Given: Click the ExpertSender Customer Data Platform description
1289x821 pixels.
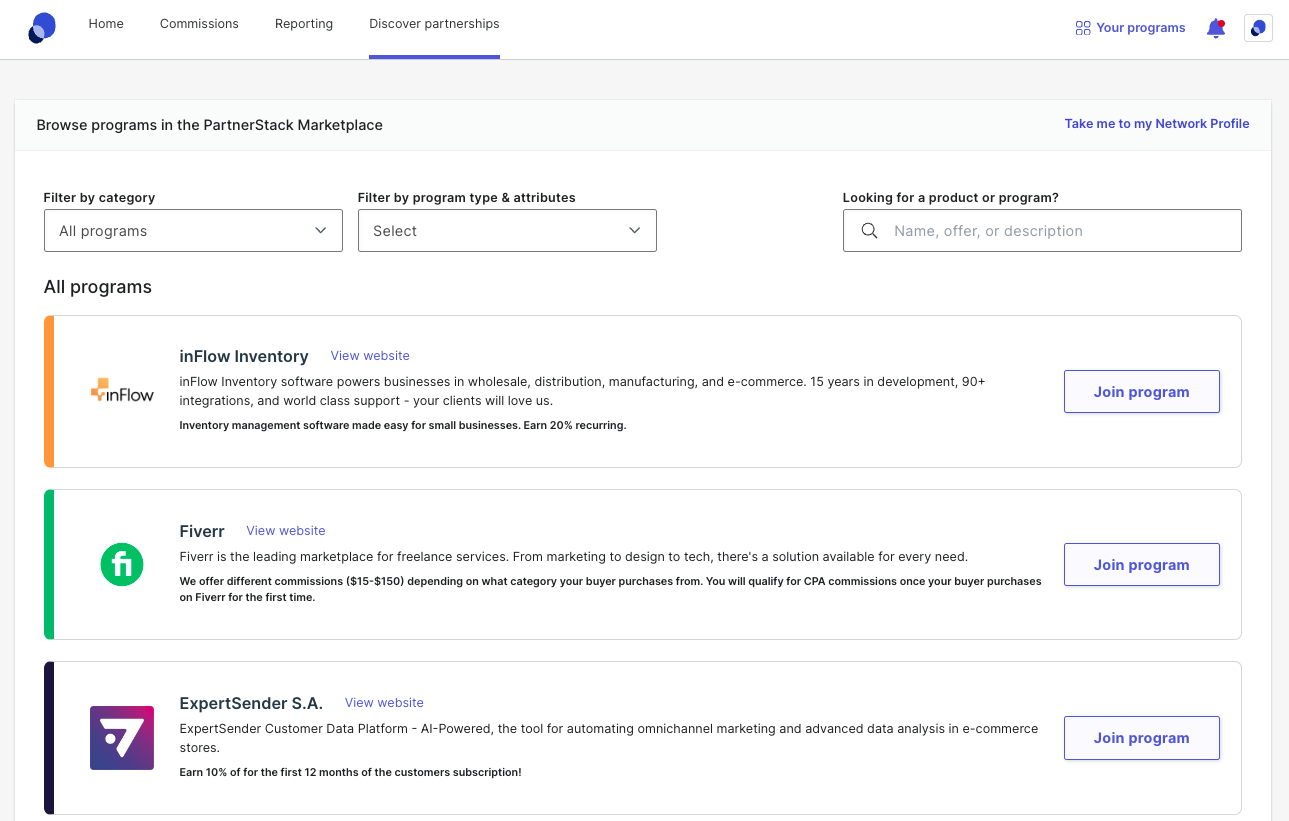Looking at the screenshot, I should pyautogui.click(x=609, y=738).
